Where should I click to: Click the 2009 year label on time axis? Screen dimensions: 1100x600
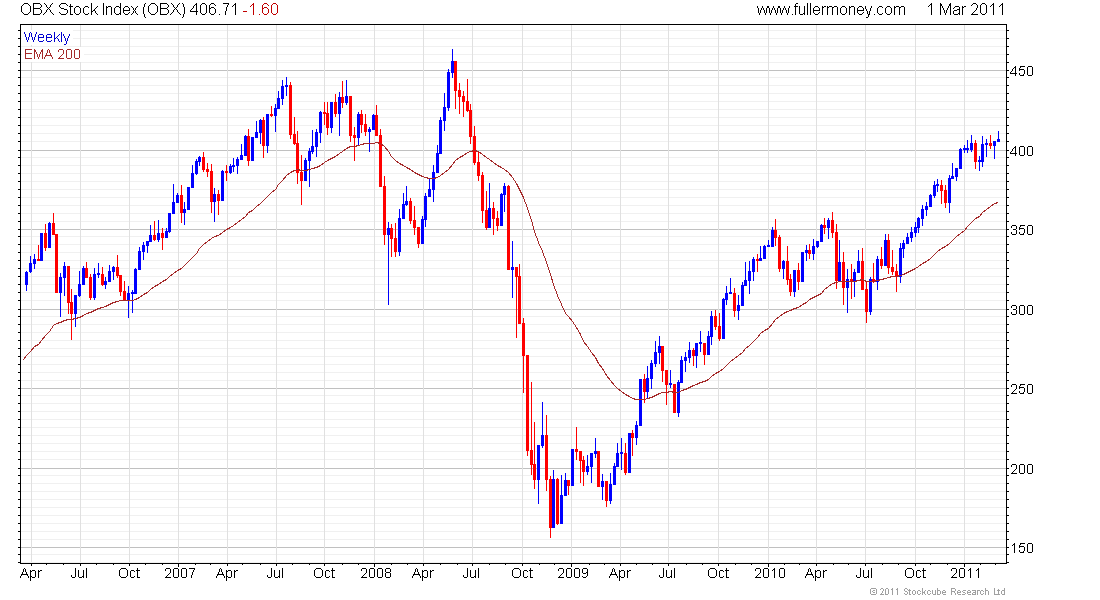[x=572, y=573]
